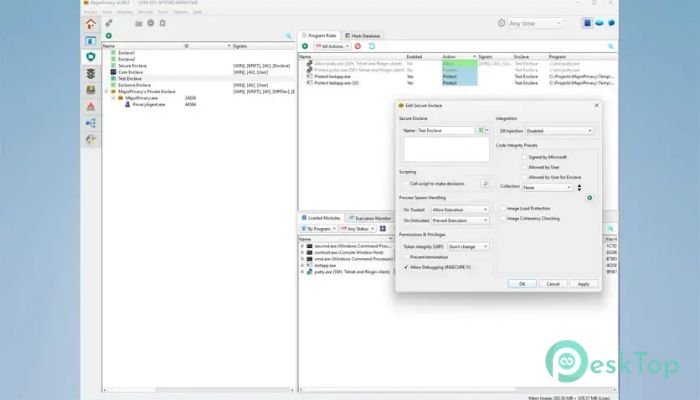The width and height of the screenshot is (700, 400).
Task: Open the By Program dropdown
Action: click(318, 229)
